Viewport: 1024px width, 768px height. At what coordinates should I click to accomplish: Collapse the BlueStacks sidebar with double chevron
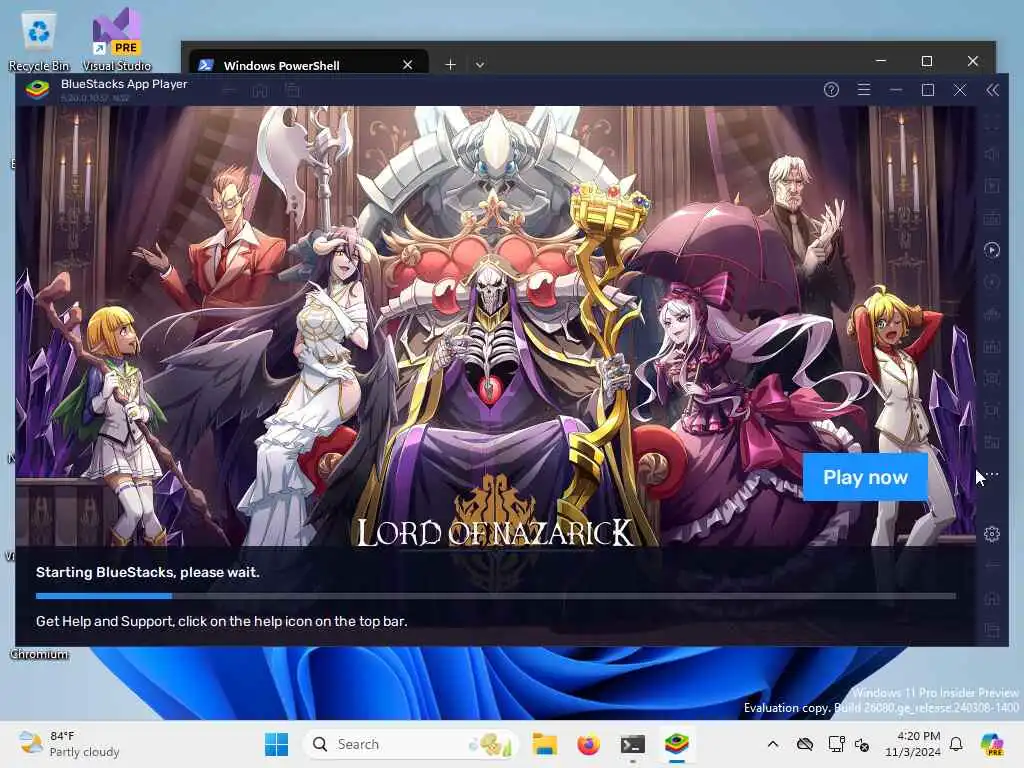point(992,90)
